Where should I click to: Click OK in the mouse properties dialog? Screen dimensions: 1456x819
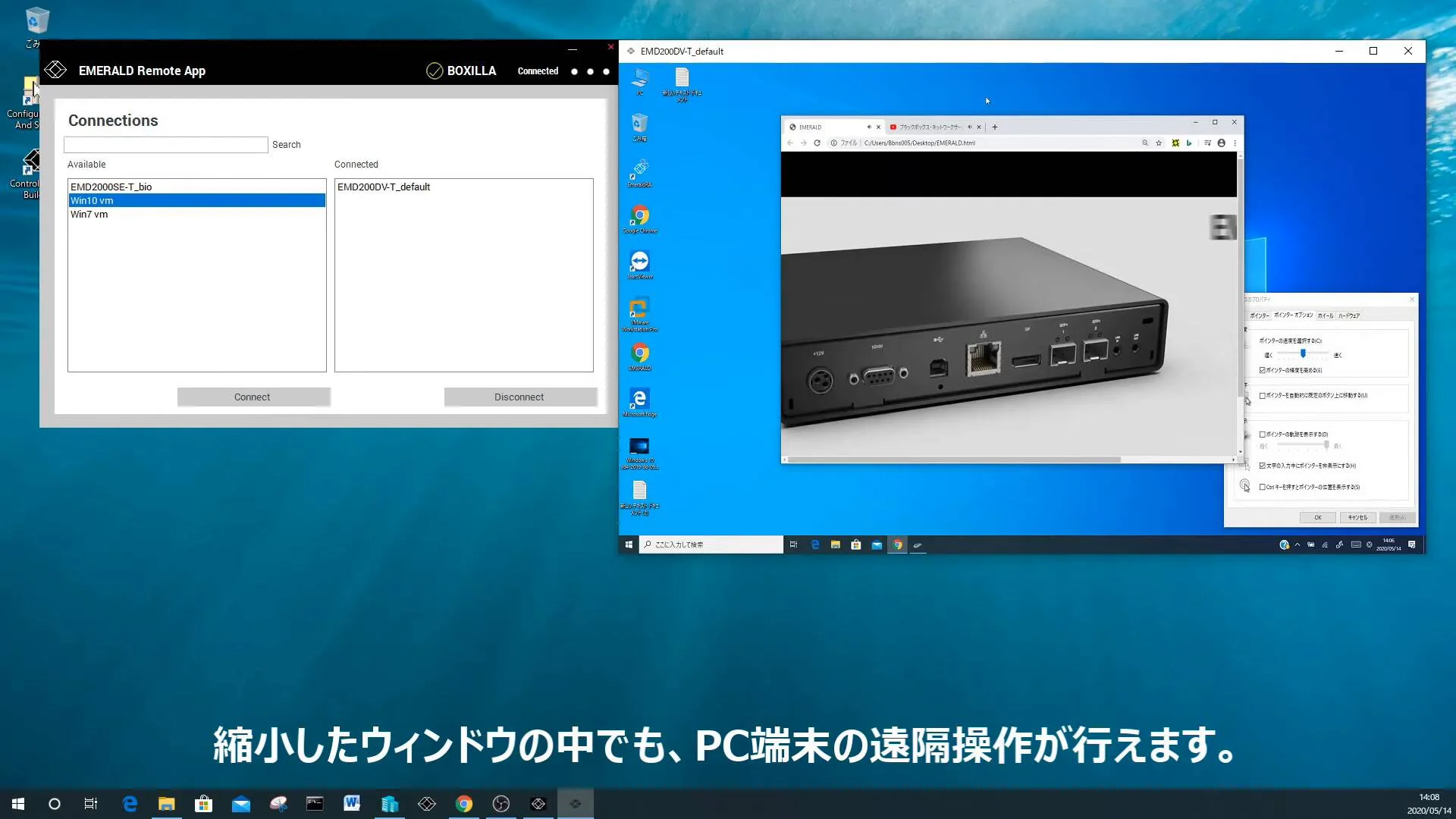pyautogui.click(x=1318, y=517)
